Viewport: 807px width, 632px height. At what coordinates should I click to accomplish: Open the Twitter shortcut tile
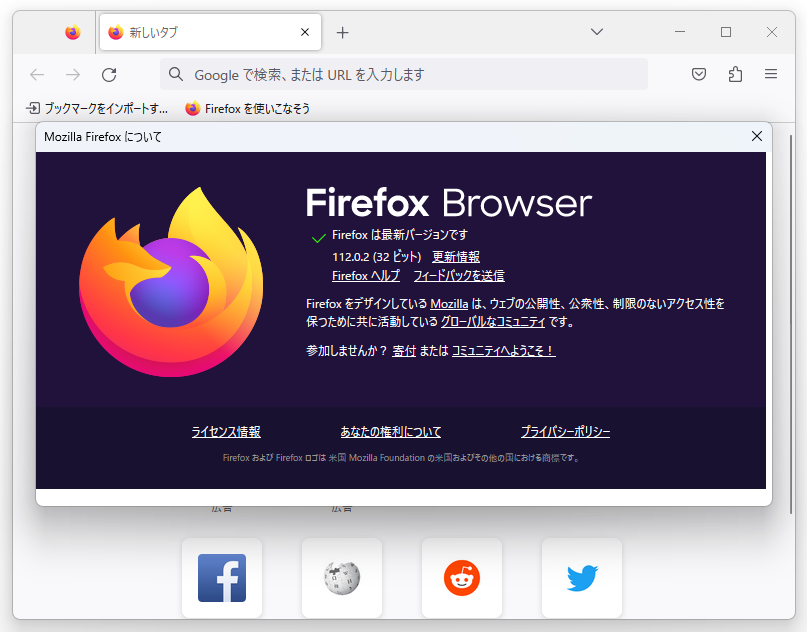pos(581,578)
